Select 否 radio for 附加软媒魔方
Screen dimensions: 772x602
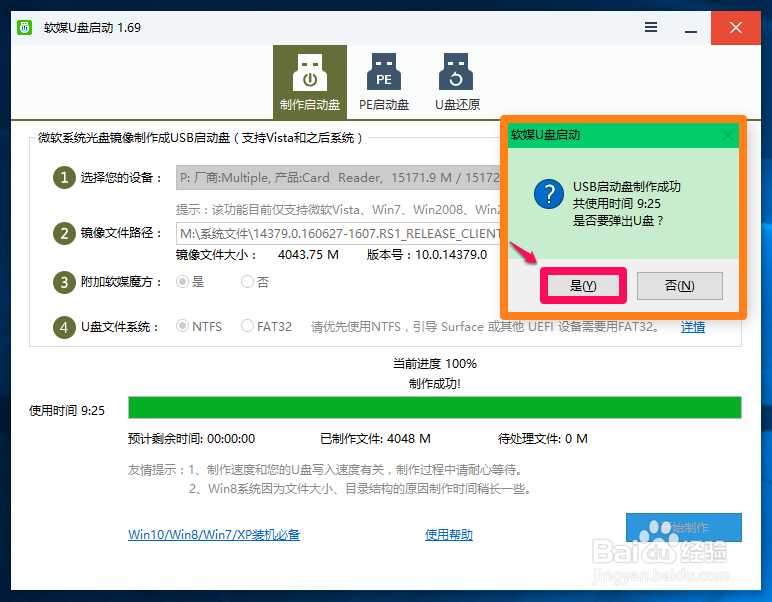[248, 282]
